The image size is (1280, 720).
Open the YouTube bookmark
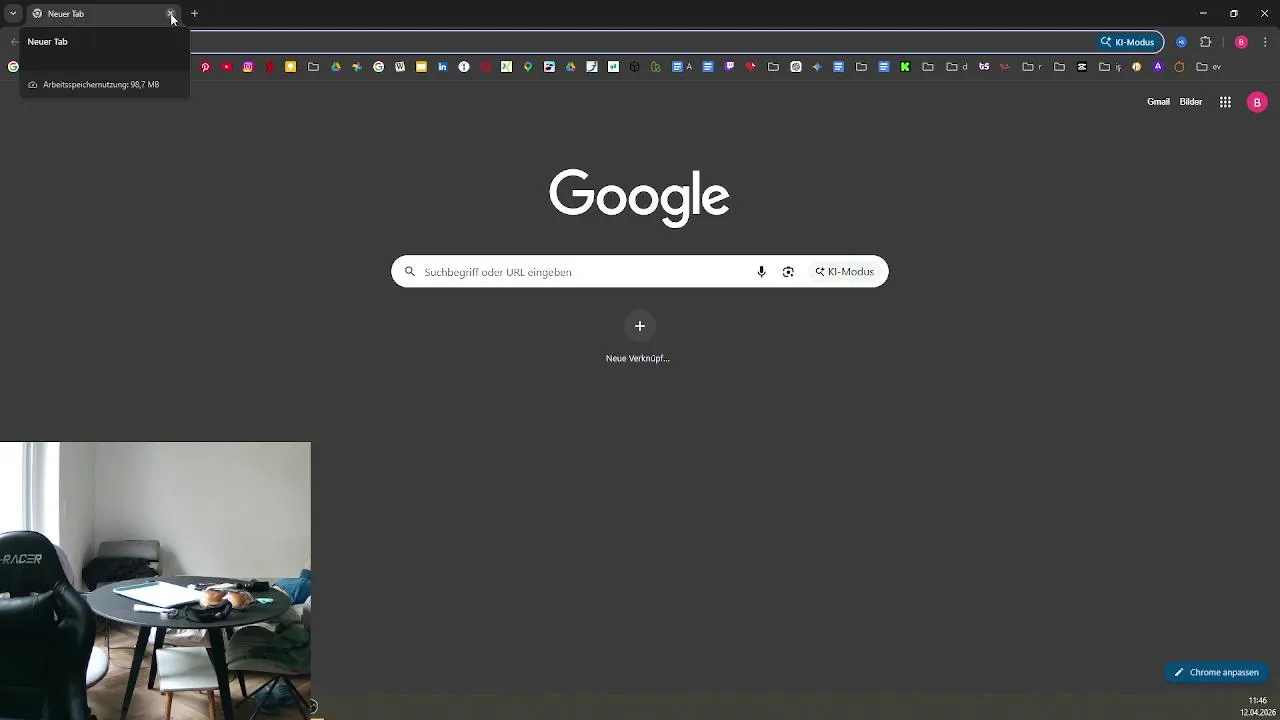click(x=227, y=67)
